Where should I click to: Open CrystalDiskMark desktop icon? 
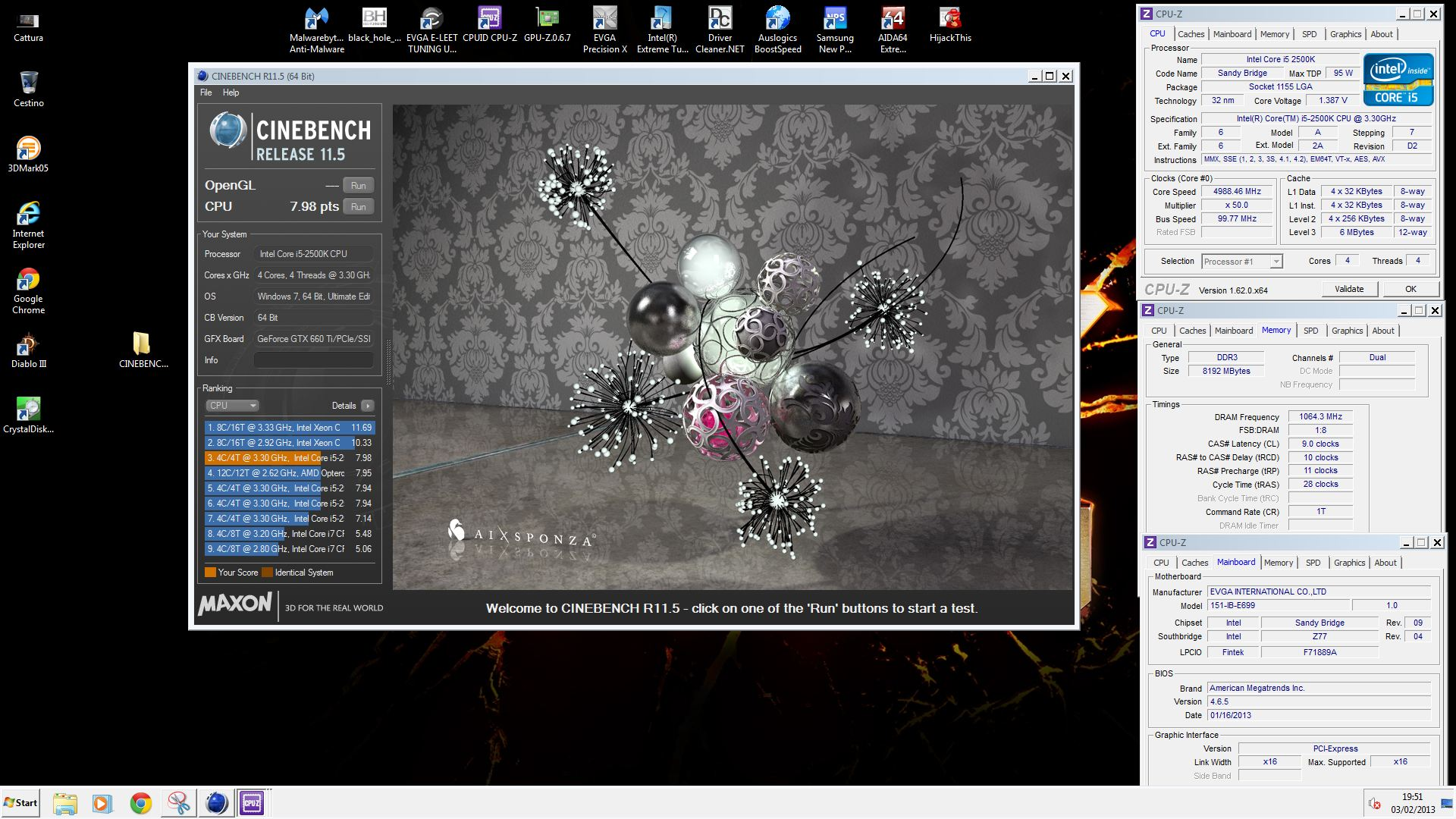(x=28, y=416)
